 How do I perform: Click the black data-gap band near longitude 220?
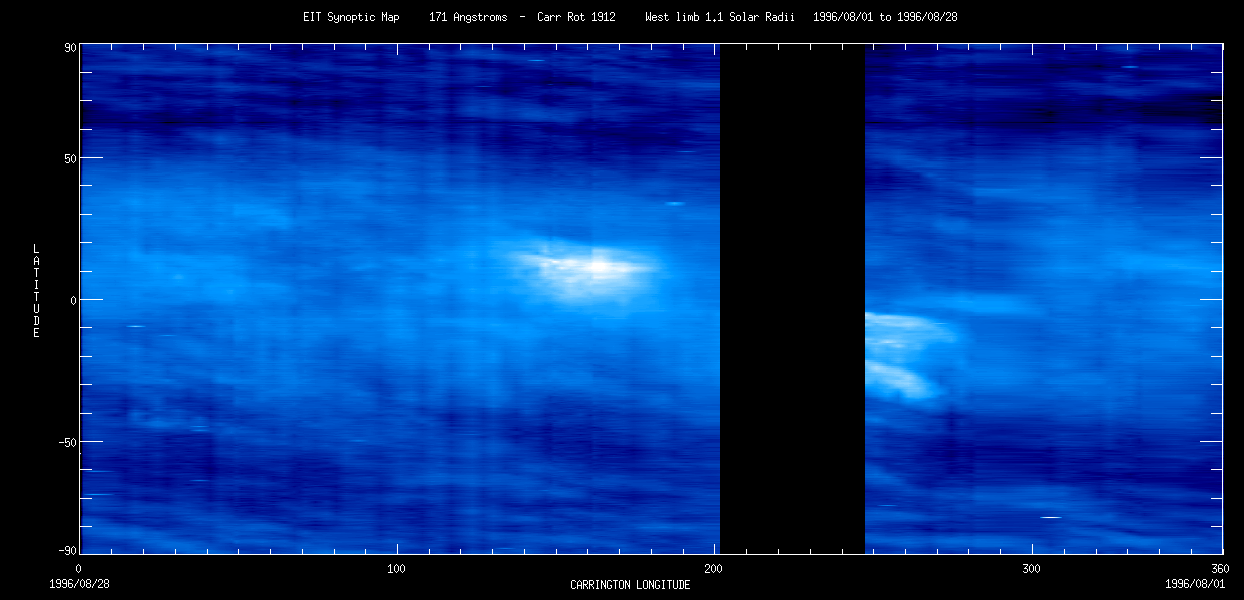(x=792, y=300)
